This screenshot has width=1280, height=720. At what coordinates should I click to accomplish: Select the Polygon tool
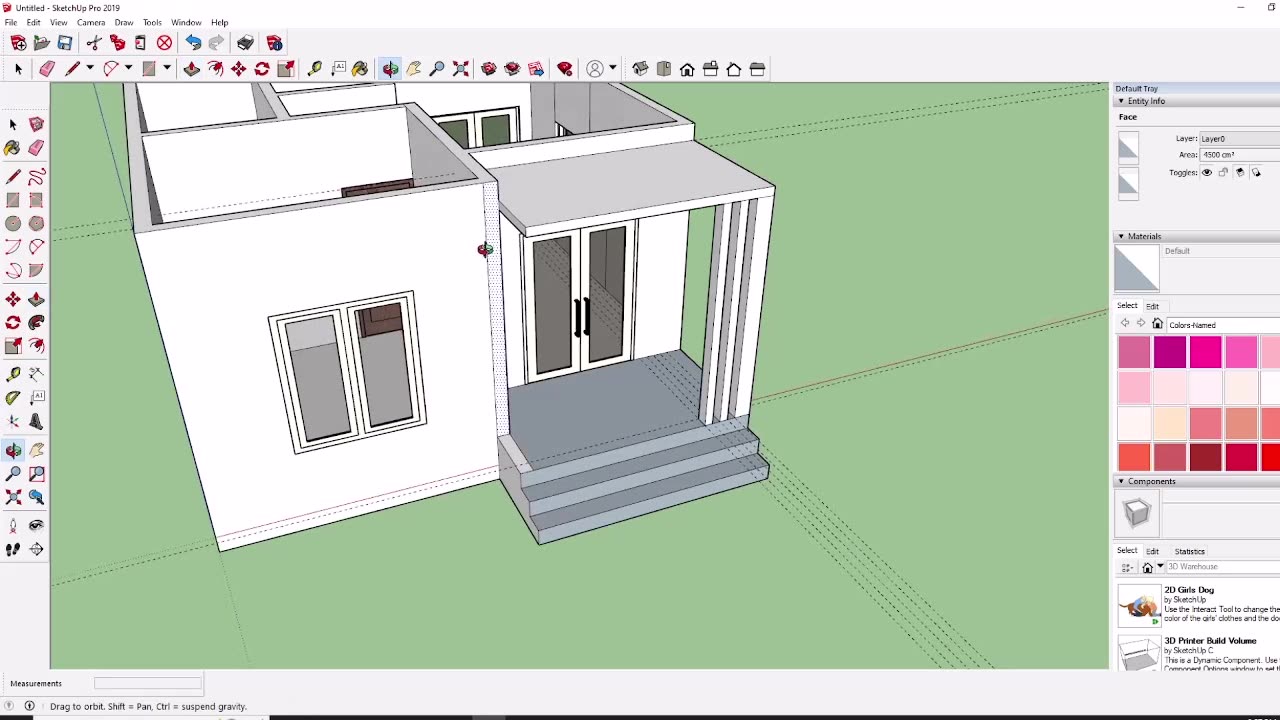(x=36, y=223)
